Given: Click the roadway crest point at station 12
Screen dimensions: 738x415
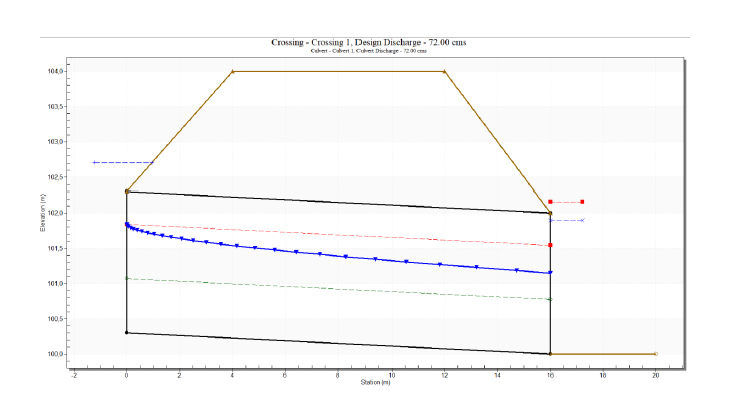Looking at the screenshot, I should point(444,71).
